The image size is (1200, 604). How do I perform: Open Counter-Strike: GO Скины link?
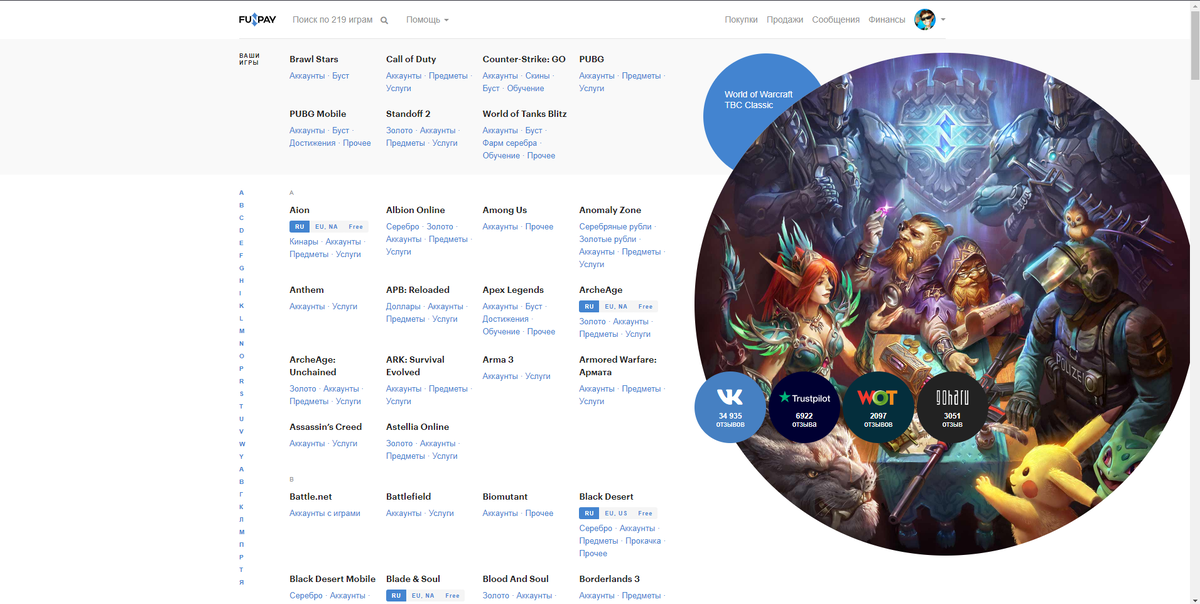point(538,76)
